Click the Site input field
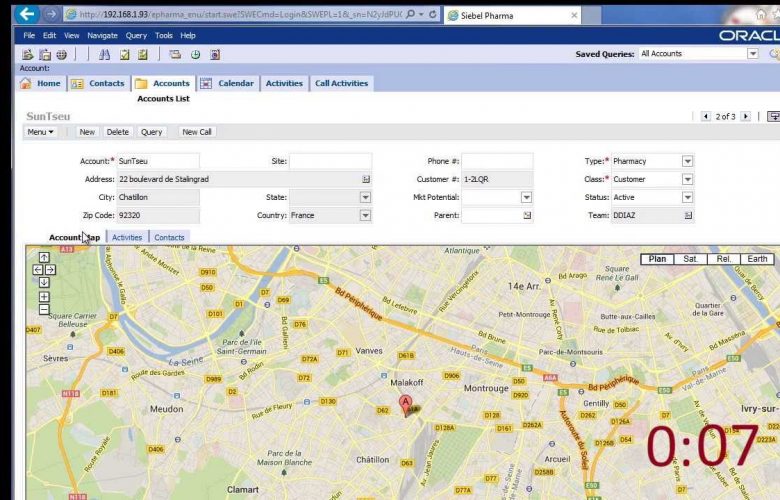This screenshot has width=780, height=500. tap(330, 161)
